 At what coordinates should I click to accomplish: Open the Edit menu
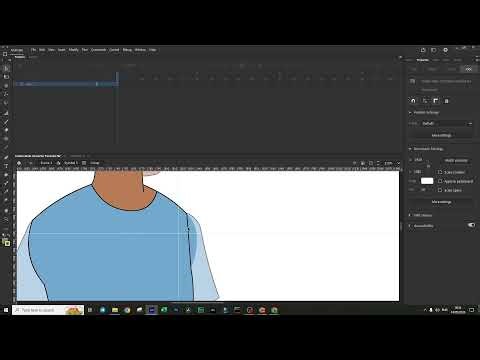click(42, 50)
